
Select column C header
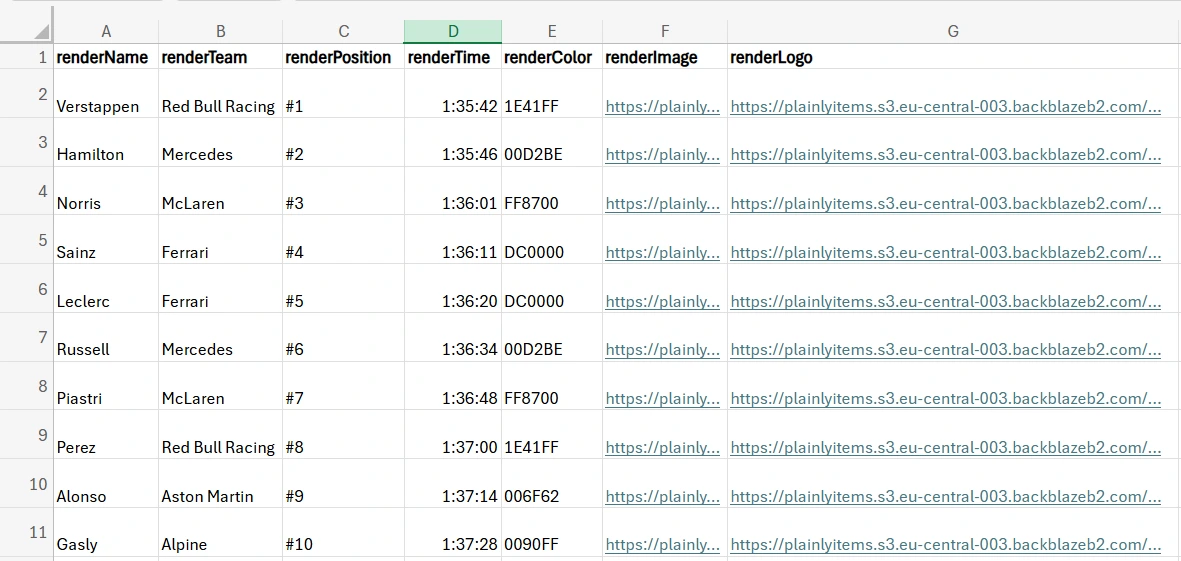(x=343, y=32)
